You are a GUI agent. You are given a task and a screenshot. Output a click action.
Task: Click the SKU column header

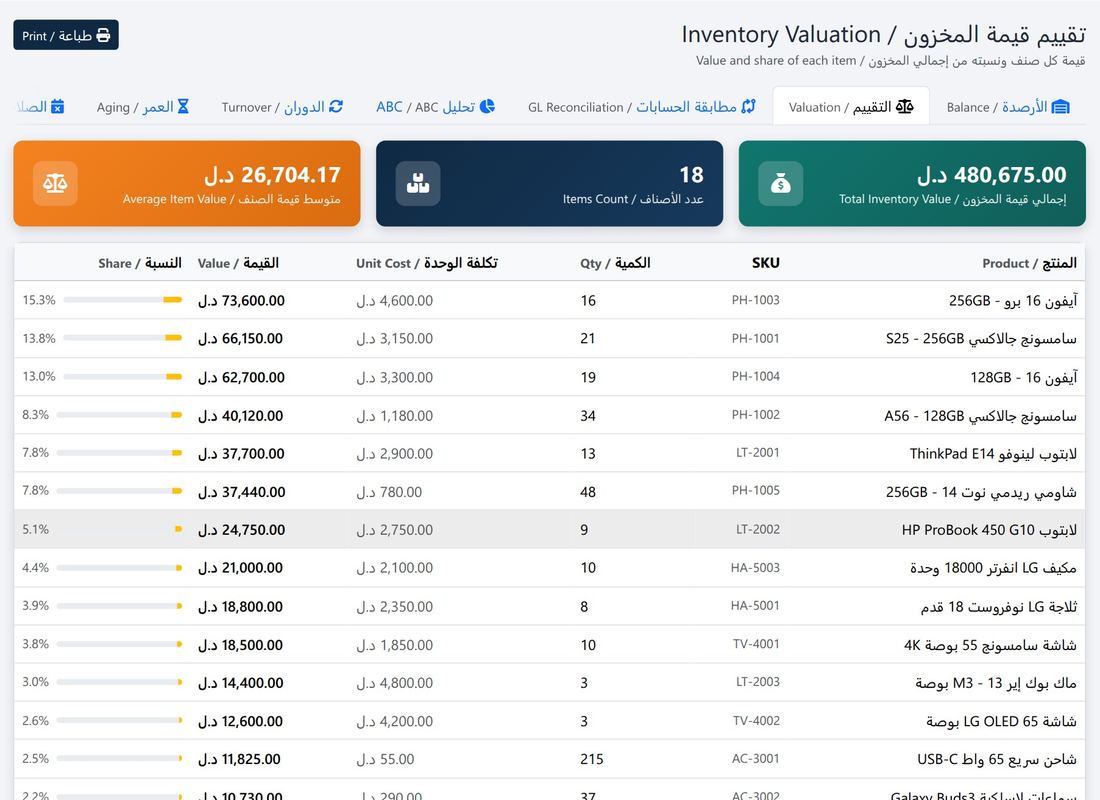[x=765, y=263]
